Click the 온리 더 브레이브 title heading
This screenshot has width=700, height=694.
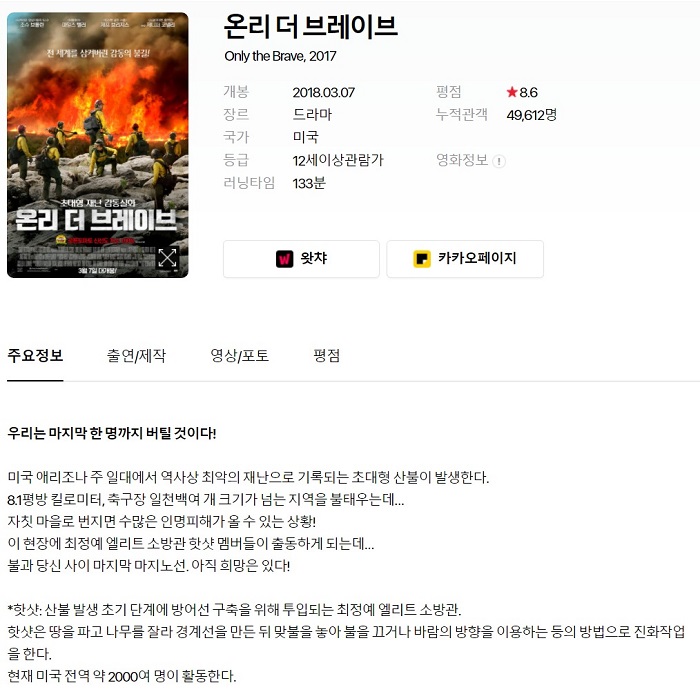(310, 26)
